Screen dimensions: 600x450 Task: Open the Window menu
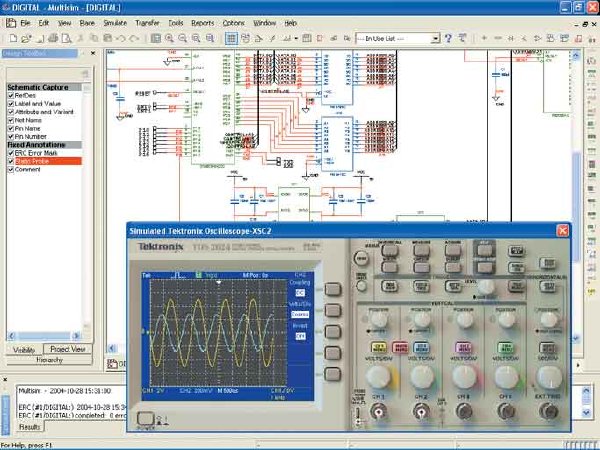tap(264, 23)
